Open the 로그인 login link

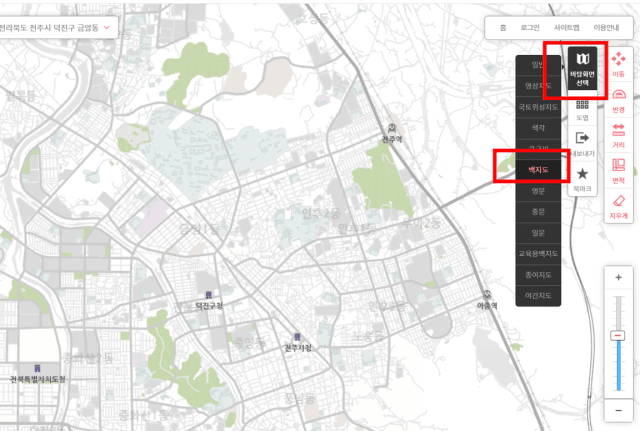[x=530, y=28]
